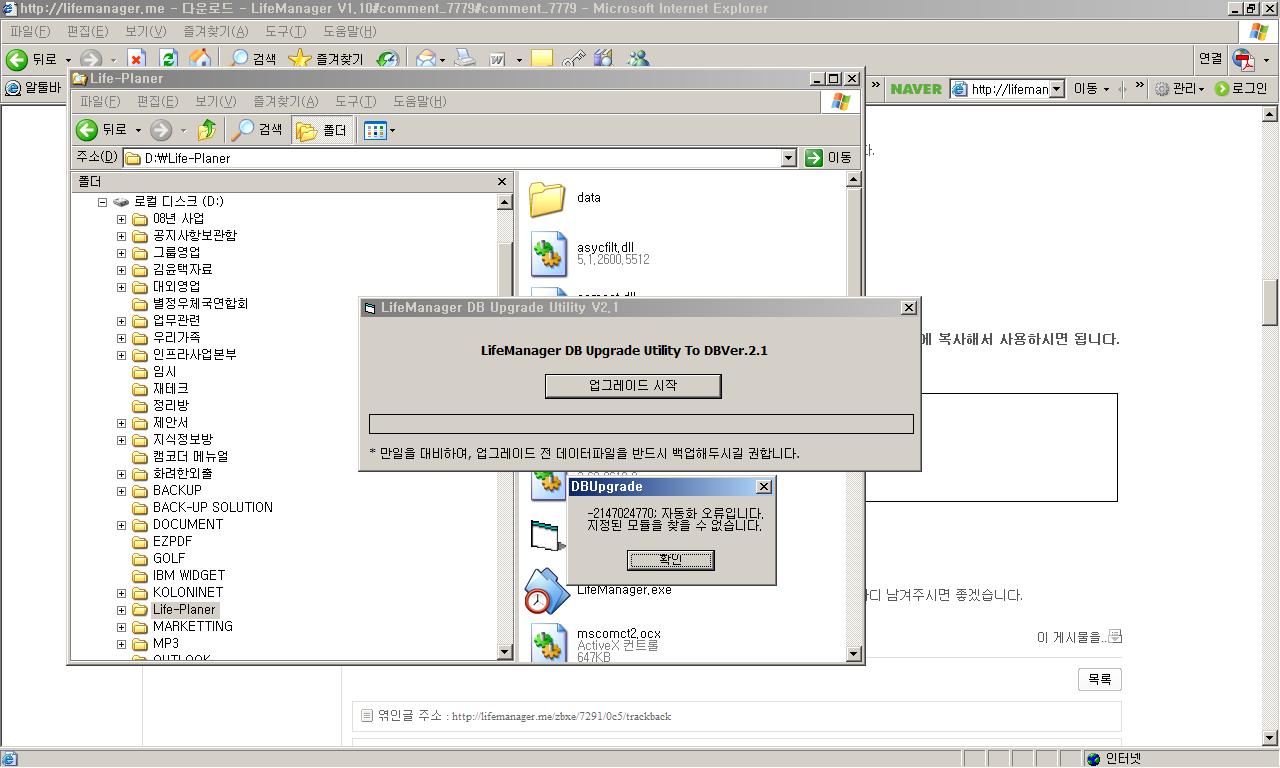Click the 연결 links label in Internet Explorer

[1210, 59]
